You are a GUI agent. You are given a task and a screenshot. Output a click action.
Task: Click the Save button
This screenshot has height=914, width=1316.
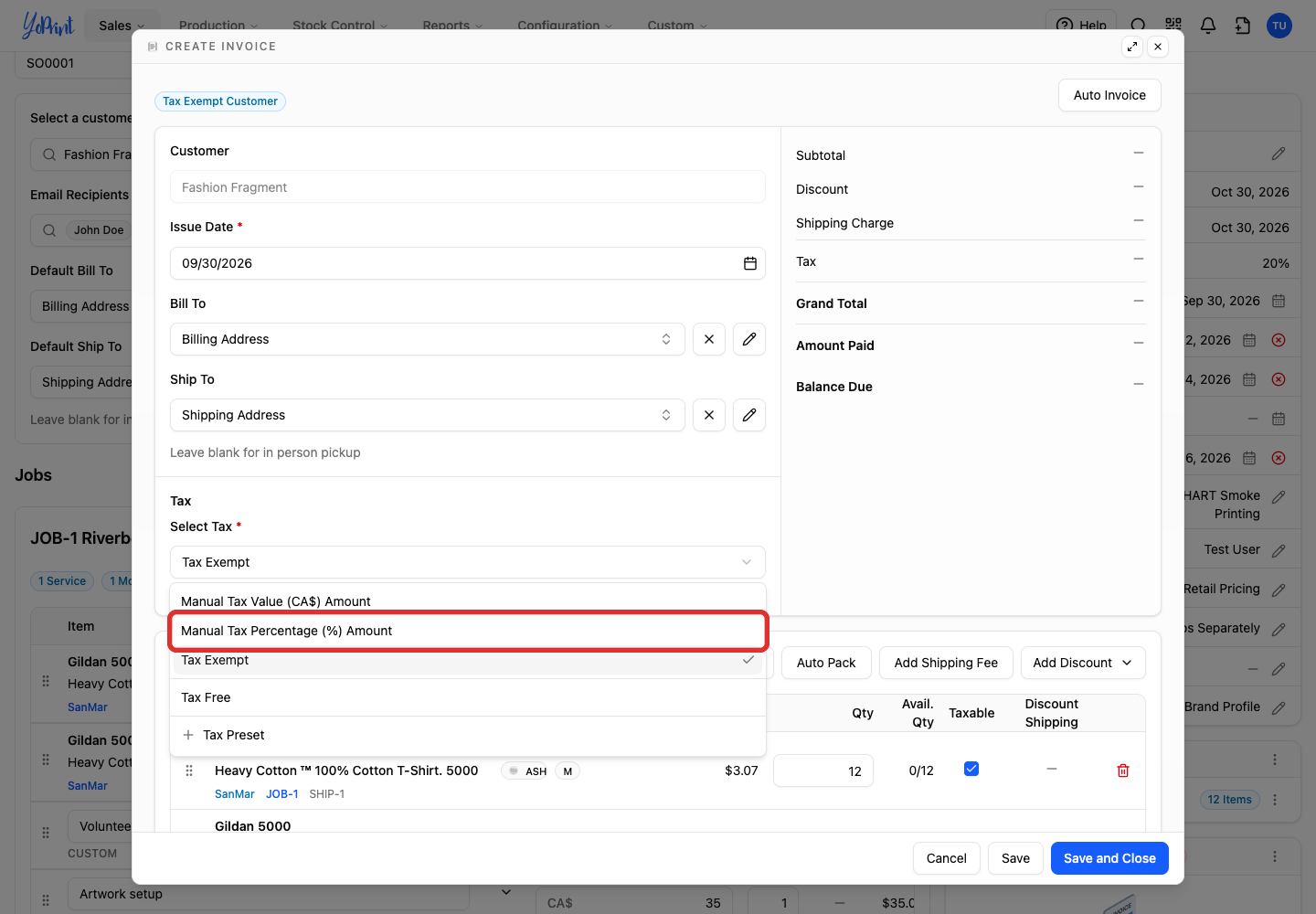(1015, 858)
